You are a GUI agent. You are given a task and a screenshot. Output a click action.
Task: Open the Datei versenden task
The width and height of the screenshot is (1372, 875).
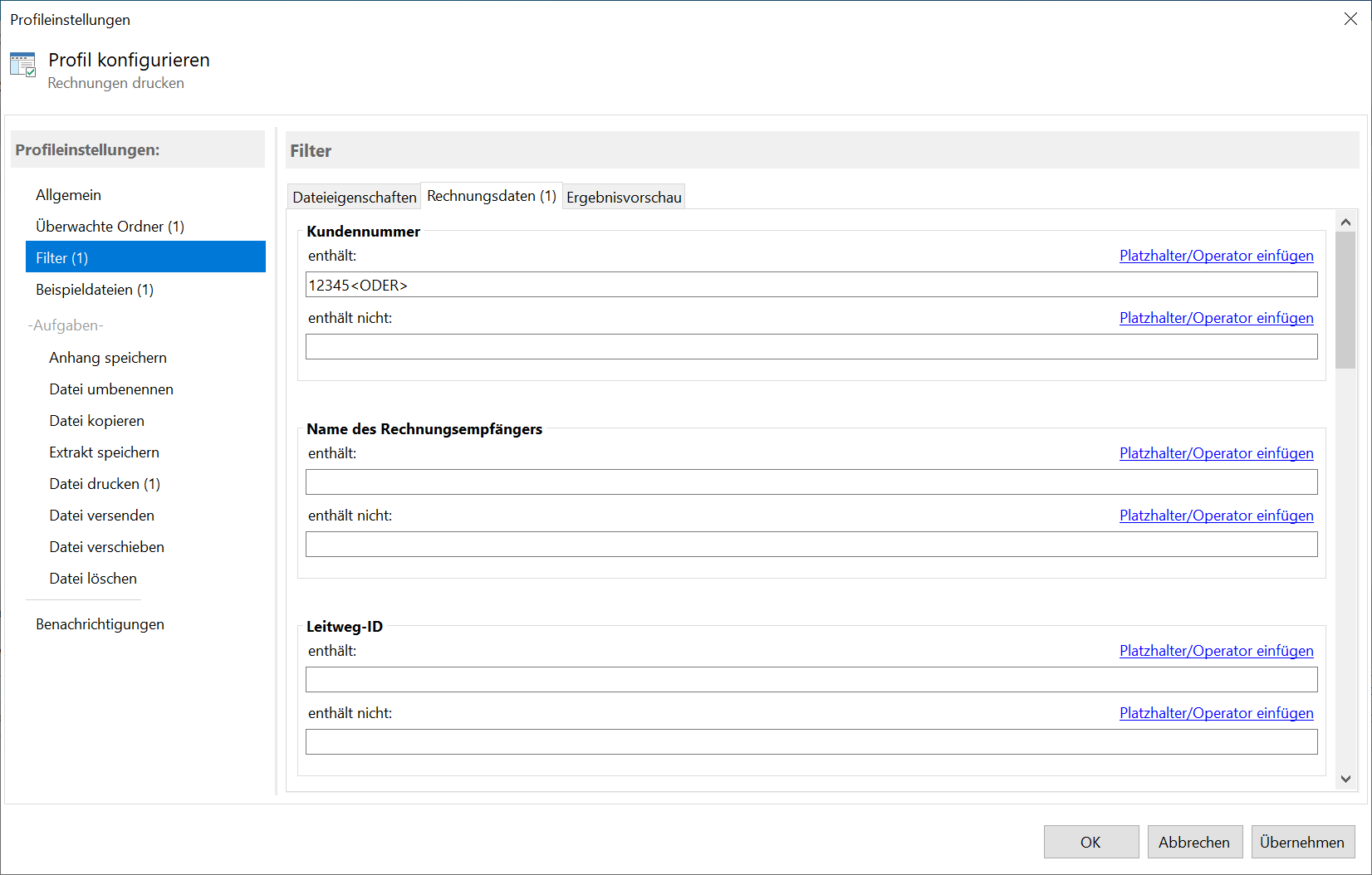click(101, 516)
